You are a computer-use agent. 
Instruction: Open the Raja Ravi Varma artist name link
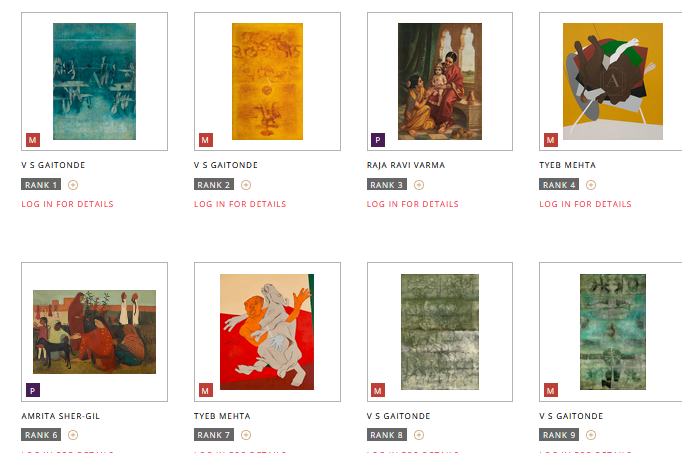[x=406, y=165]
